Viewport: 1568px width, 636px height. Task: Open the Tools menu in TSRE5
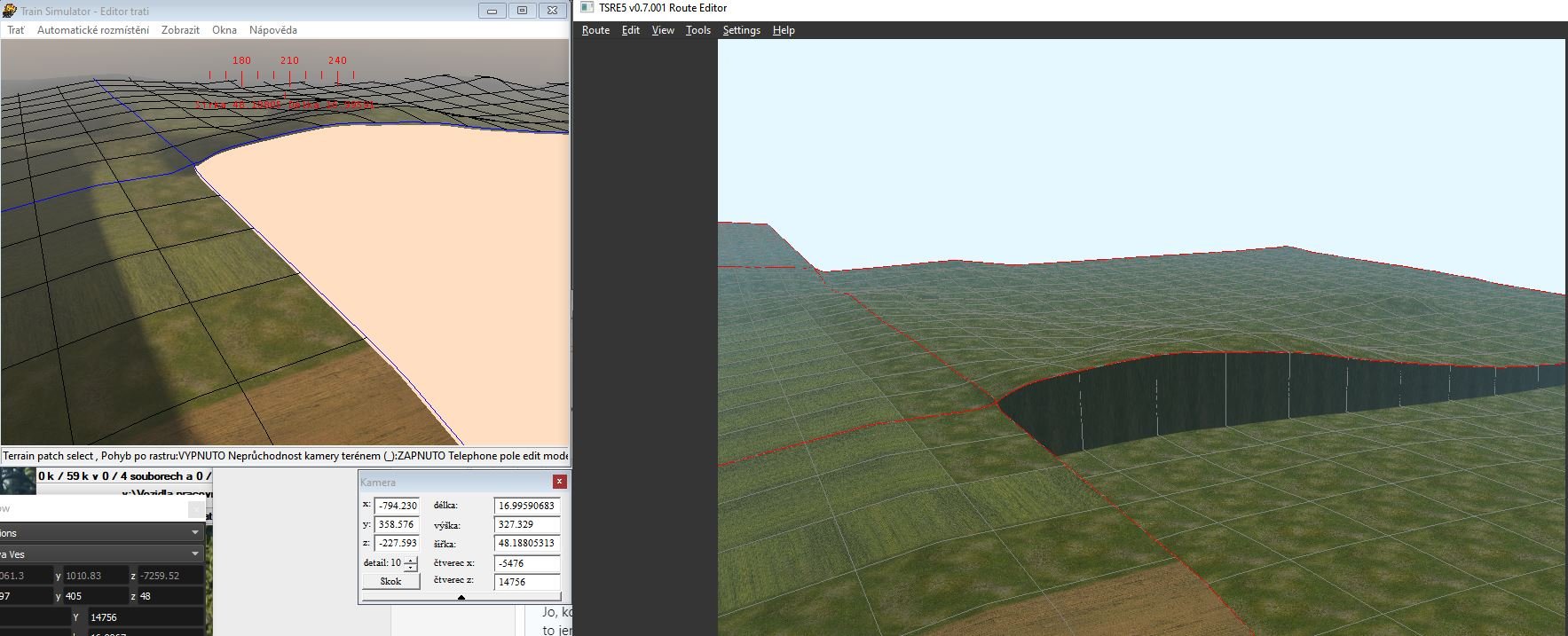(698, 30)
